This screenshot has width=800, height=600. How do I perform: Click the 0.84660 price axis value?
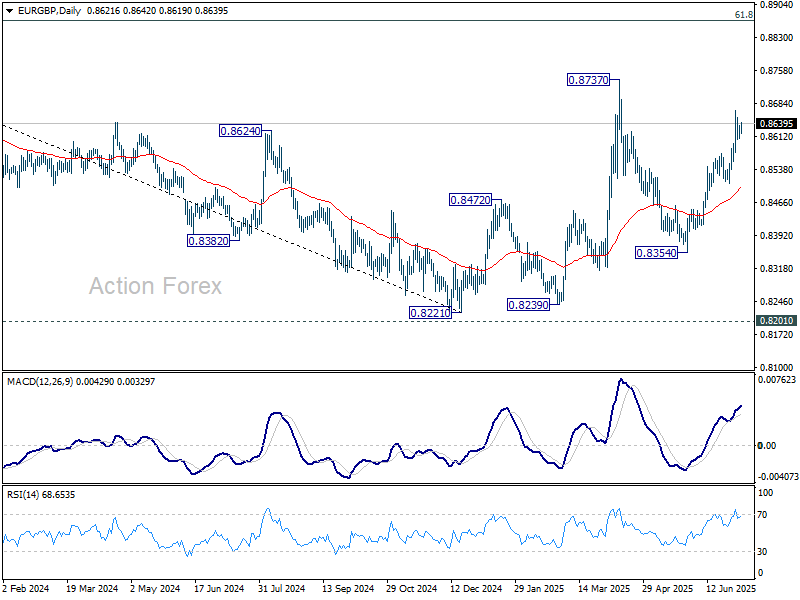(776, 203)
